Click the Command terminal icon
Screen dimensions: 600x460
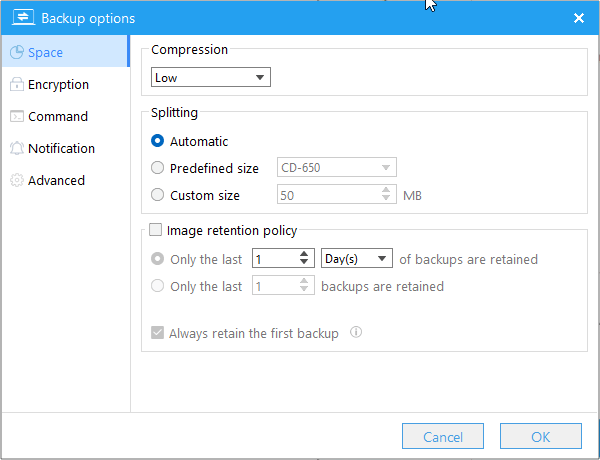(16, 117)
